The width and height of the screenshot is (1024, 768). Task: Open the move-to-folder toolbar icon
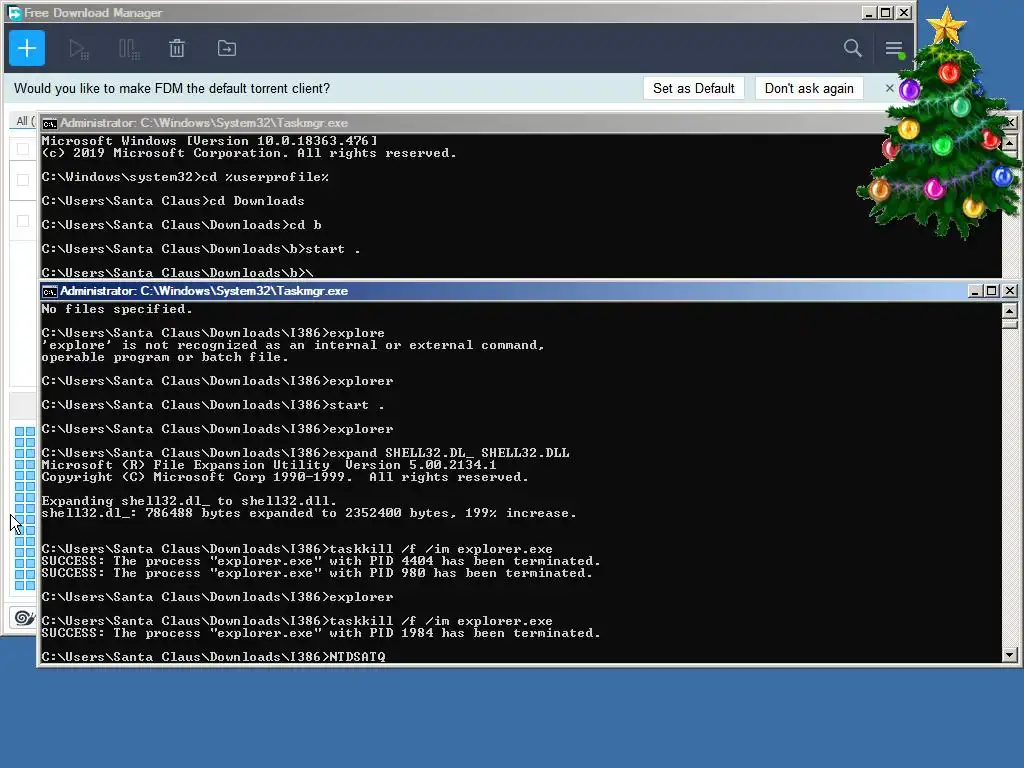pyautogui.click(x=227, y=48)
